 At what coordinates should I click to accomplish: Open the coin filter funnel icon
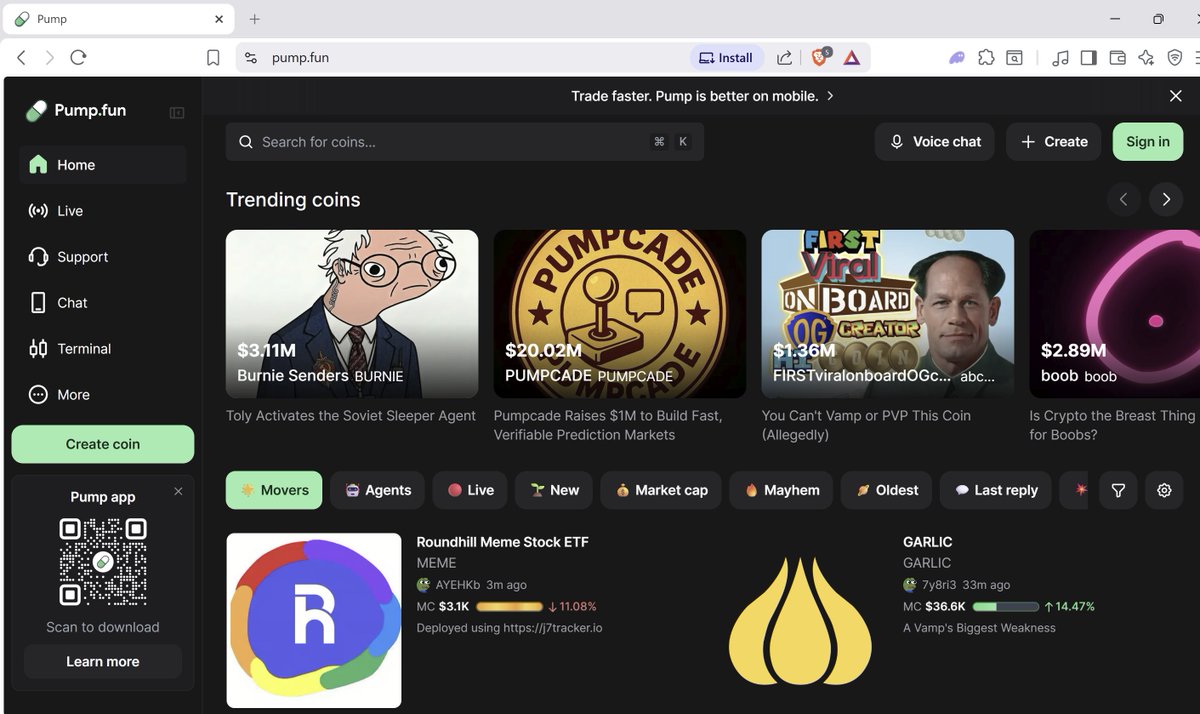tap(1118, 490)
